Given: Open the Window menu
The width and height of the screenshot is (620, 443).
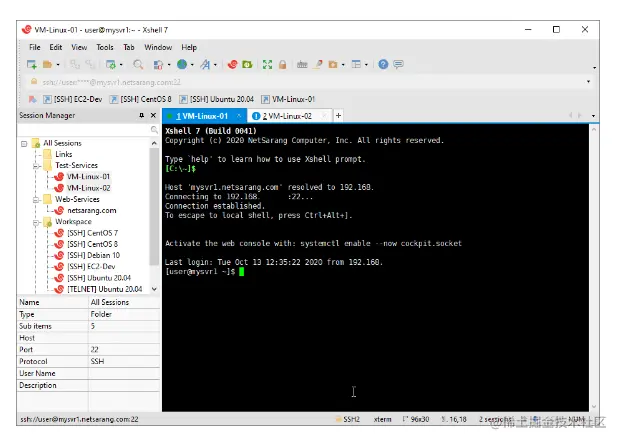Looking at the screenshot, I should click(158, 47).
